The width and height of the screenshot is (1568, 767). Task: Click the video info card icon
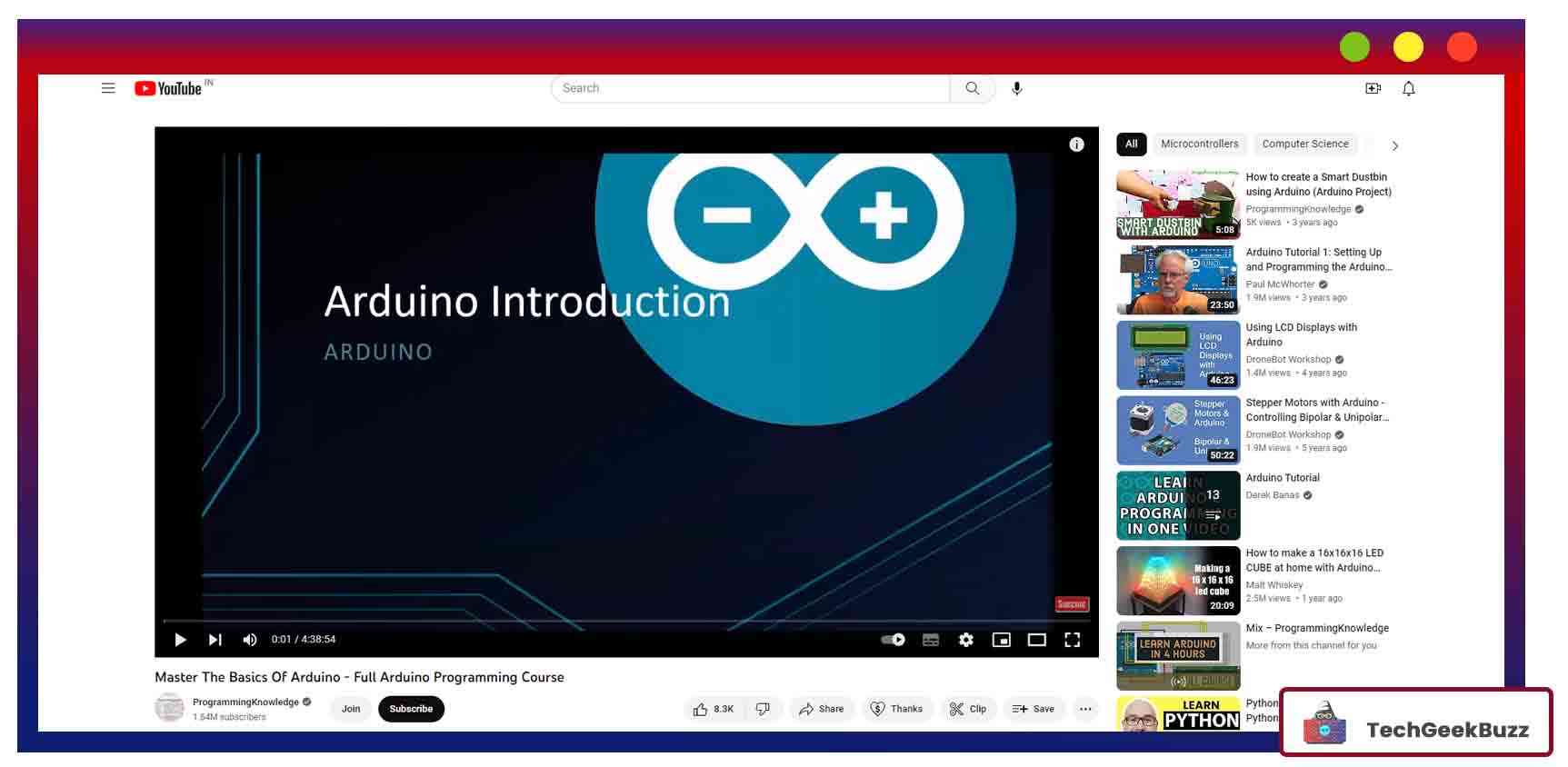1076,144
